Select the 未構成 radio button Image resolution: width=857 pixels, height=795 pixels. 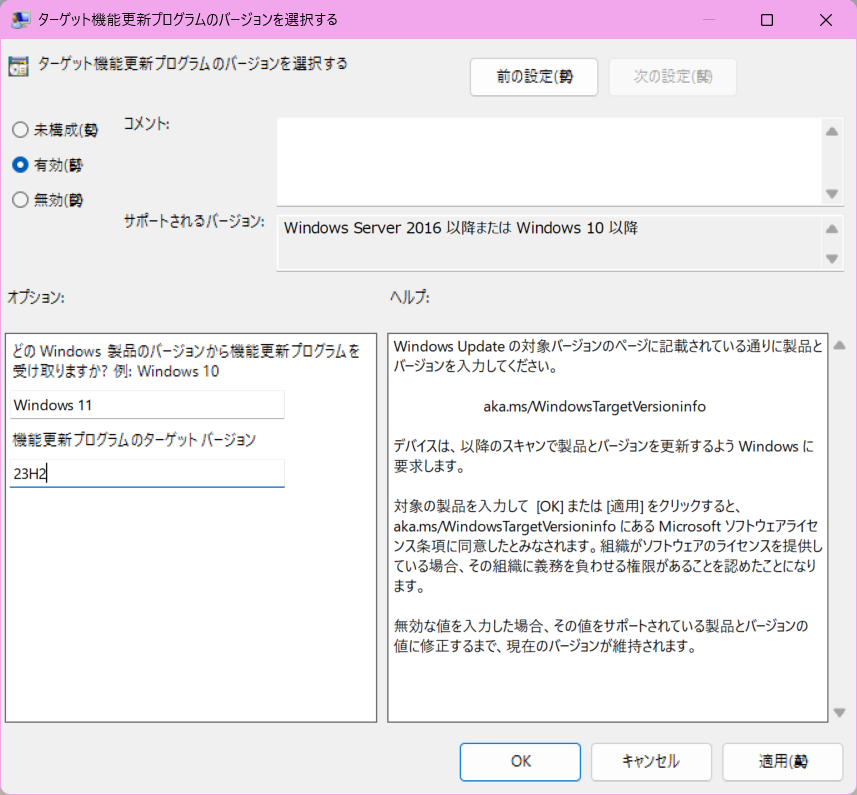click(x=20, y=130)
